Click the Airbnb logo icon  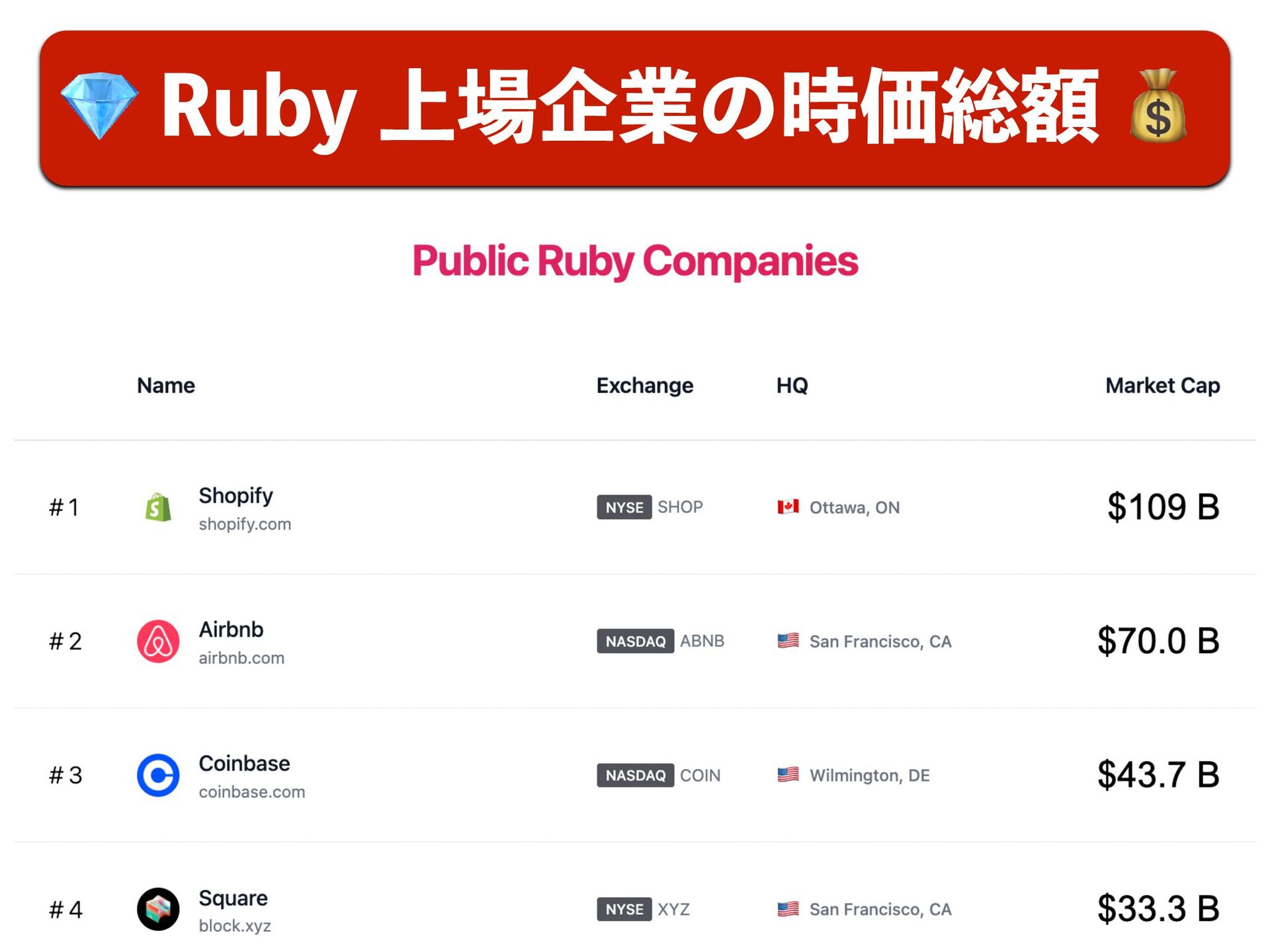tap(158, 641)
